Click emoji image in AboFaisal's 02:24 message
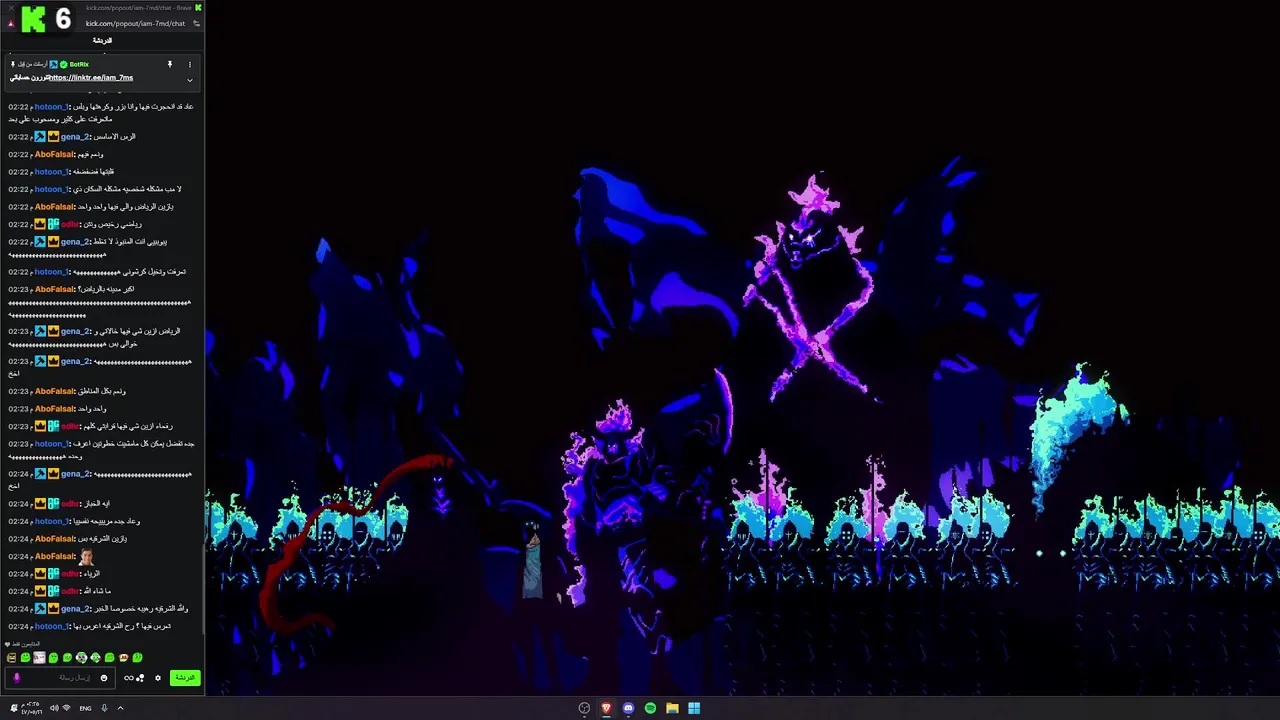Screen dimensions: 1280x720 click(87, 556)
